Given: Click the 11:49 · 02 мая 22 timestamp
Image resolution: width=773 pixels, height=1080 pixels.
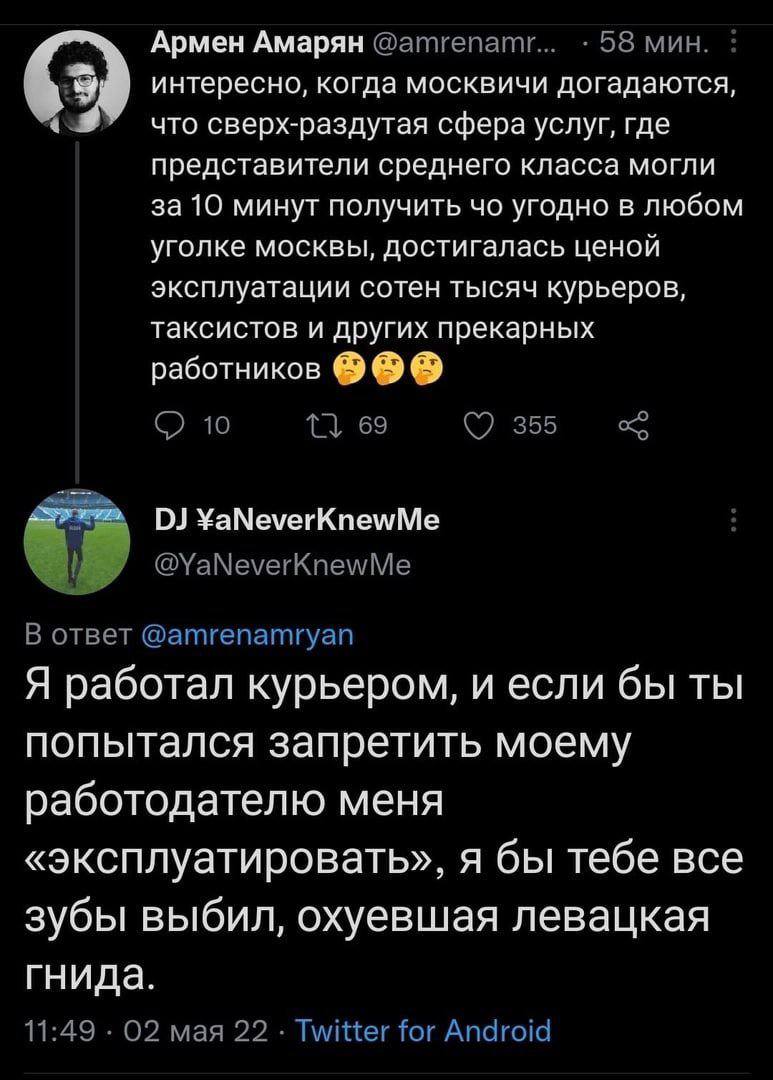Looking at the screenshot, I should coord(147,1031).
